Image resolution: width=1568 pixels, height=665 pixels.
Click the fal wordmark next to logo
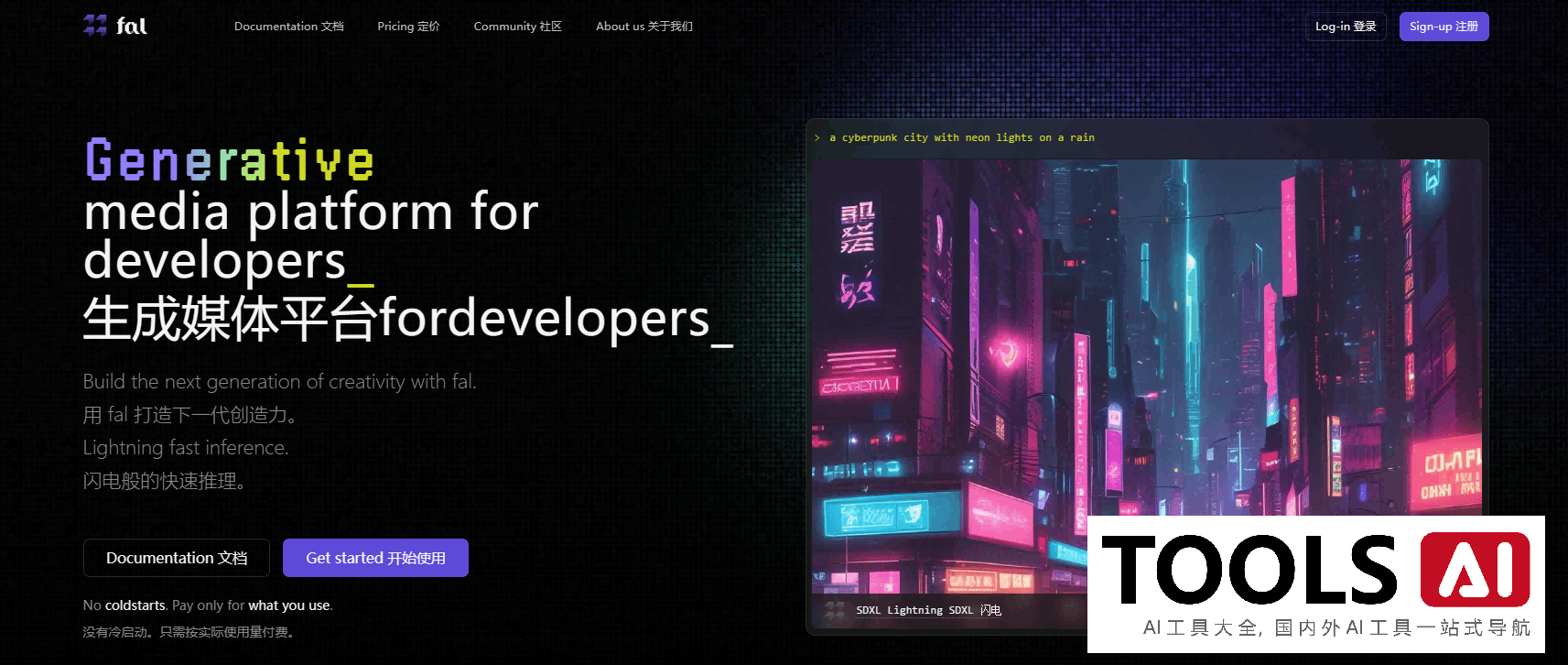pyautogui.click(x=132, y=26)
